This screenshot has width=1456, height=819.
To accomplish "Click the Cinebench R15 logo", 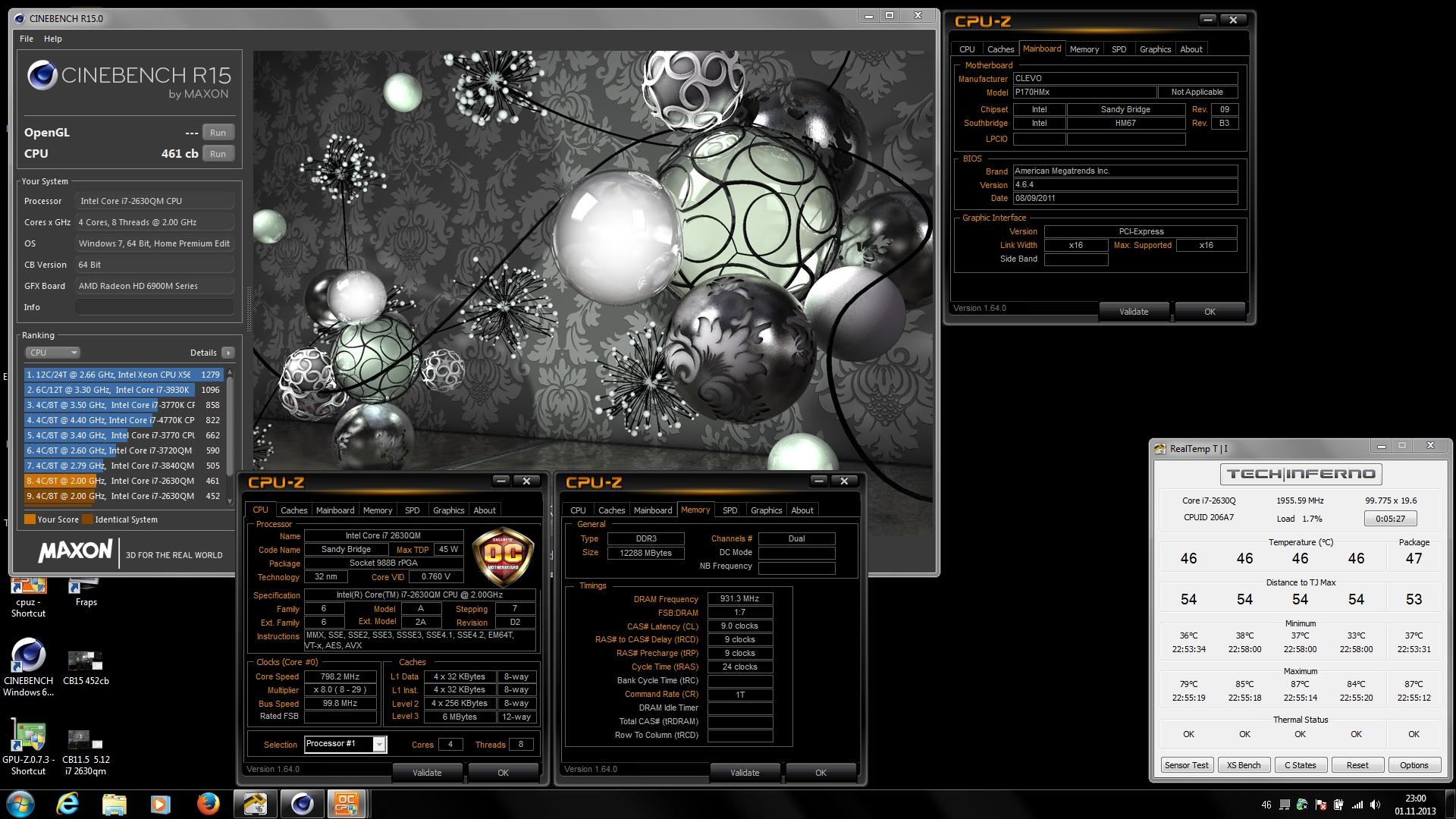I will click(x=129, y=80).
